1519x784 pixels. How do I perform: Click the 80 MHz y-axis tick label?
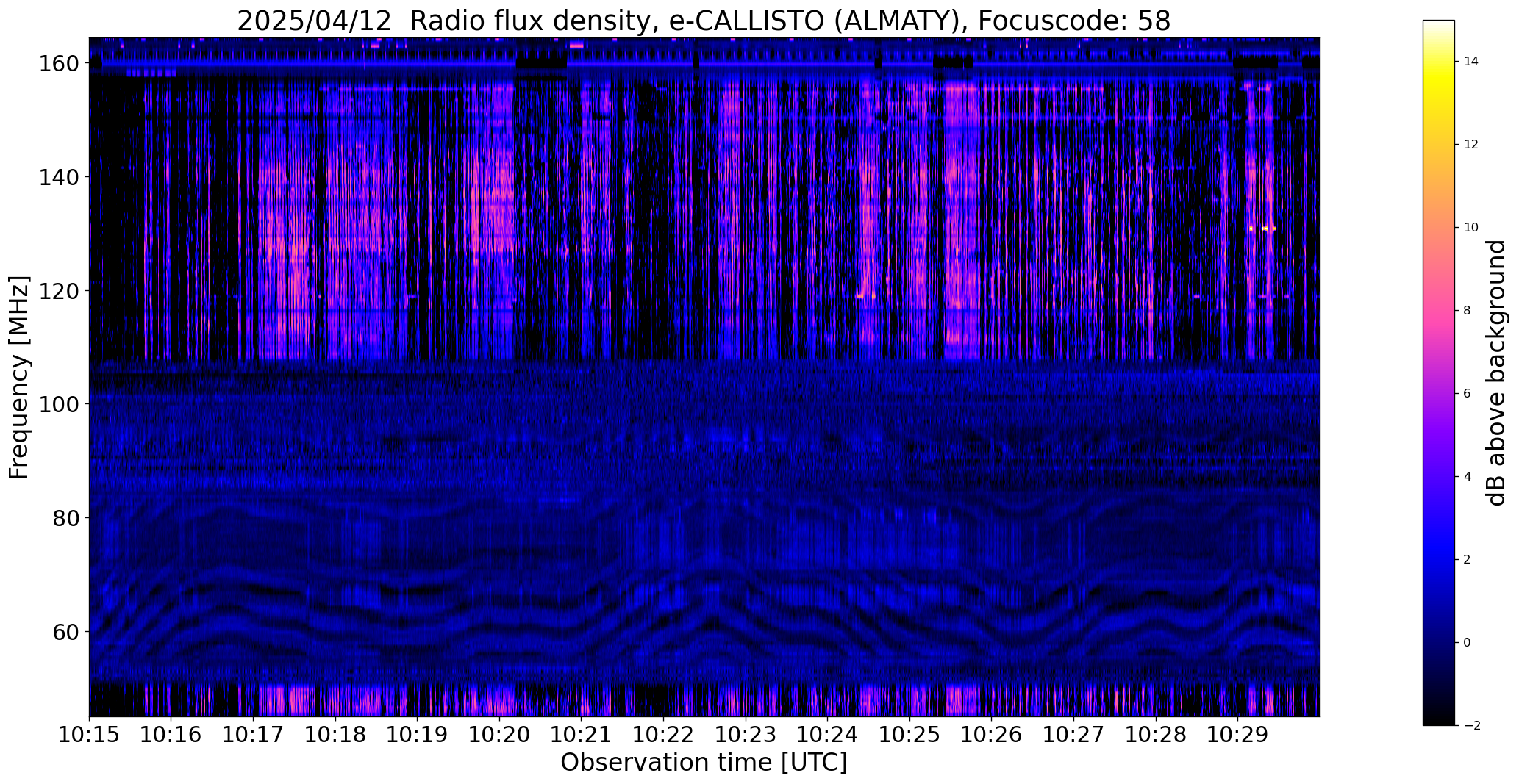pyautogui.click(x=66, y=518)
